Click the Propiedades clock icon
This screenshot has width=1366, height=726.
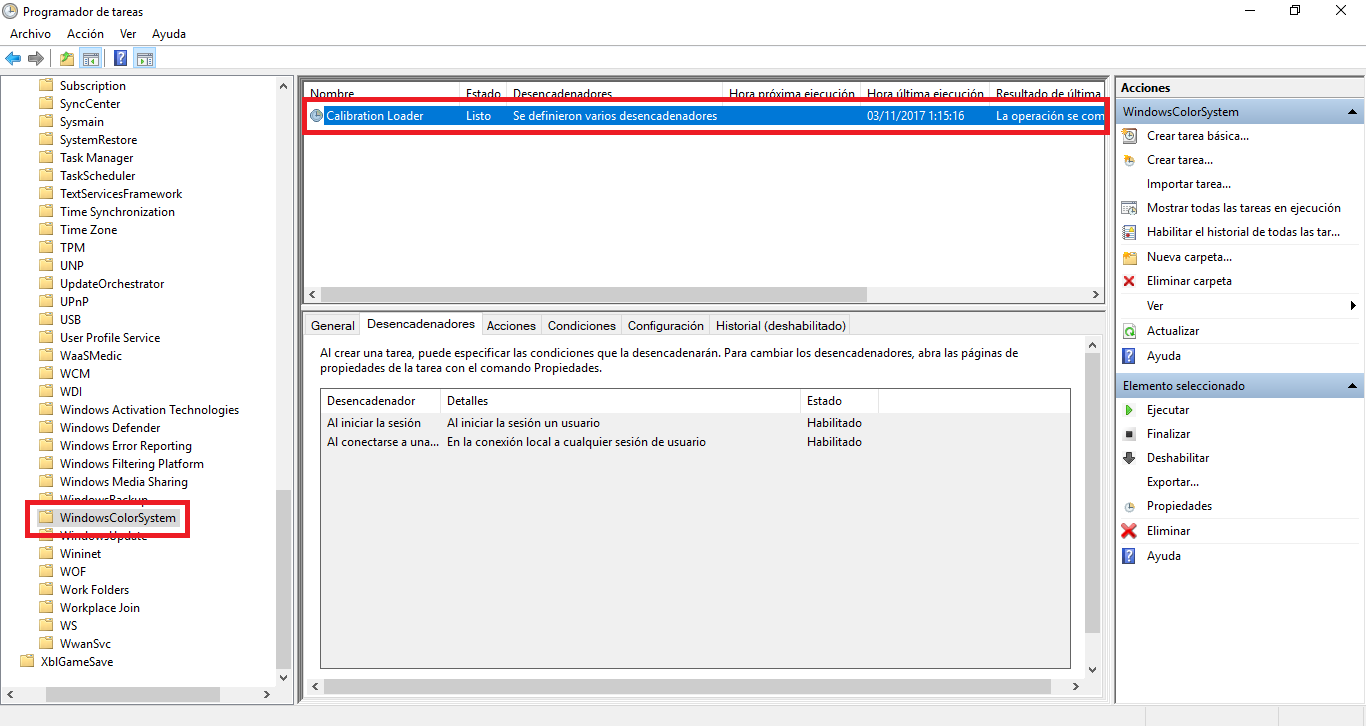coord(1129,506)
